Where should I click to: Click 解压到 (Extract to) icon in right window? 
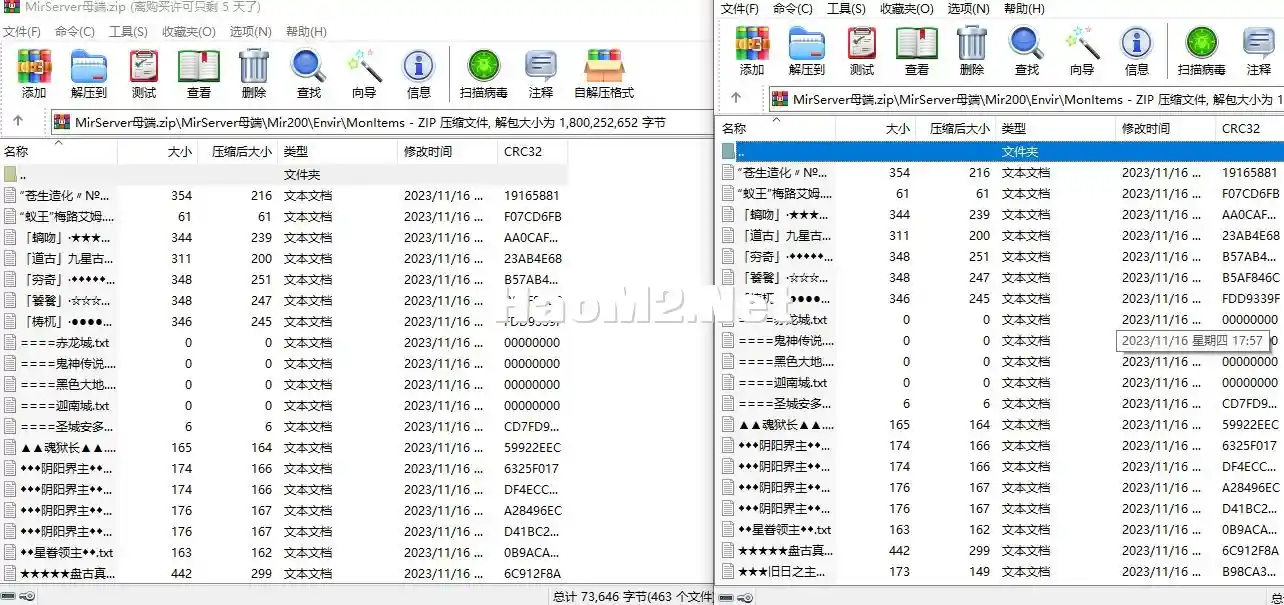(807, 51)
